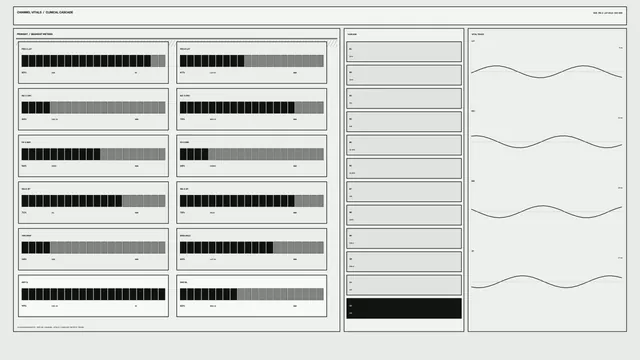
Task: Select the black highlighted cascade card
Action: click(x=404, y=308)
